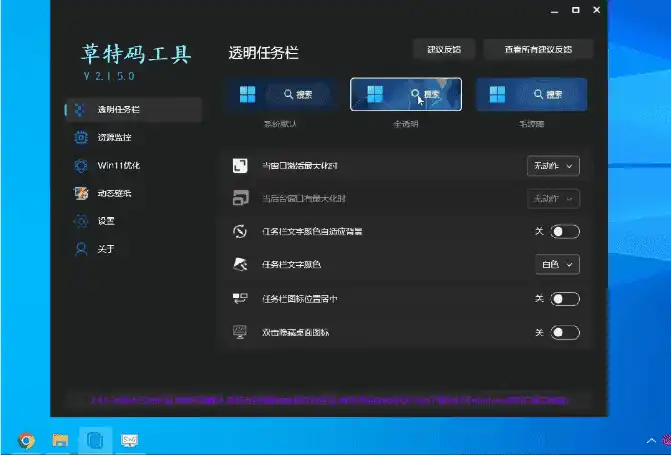Click the 透明任务栏 page heading
671x455 pixels.
click(x=264, y=53)
